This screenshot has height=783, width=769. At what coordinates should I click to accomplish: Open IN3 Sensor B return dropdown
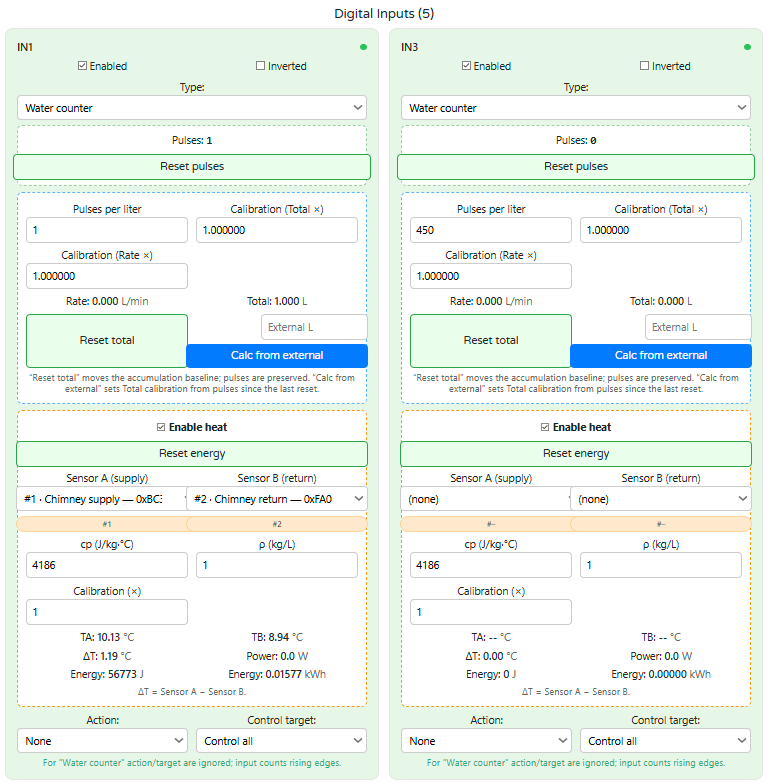point(661,499)
